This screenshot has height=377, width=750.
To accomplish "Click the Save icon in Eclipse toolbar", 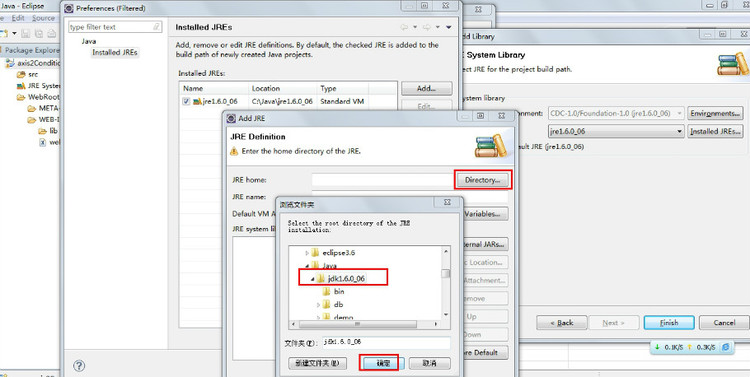I will tap(26, 33).
